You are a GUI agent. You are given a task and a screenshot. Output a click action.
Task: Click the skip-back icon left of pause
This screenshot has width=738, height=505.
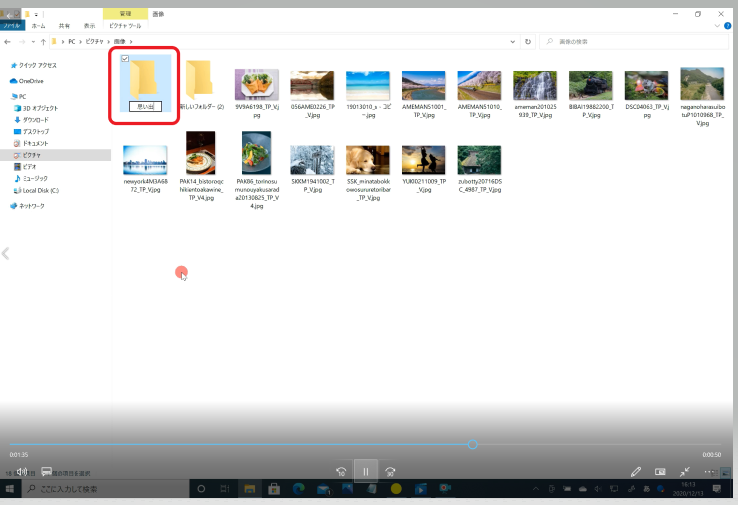click(x=341, y=471)
